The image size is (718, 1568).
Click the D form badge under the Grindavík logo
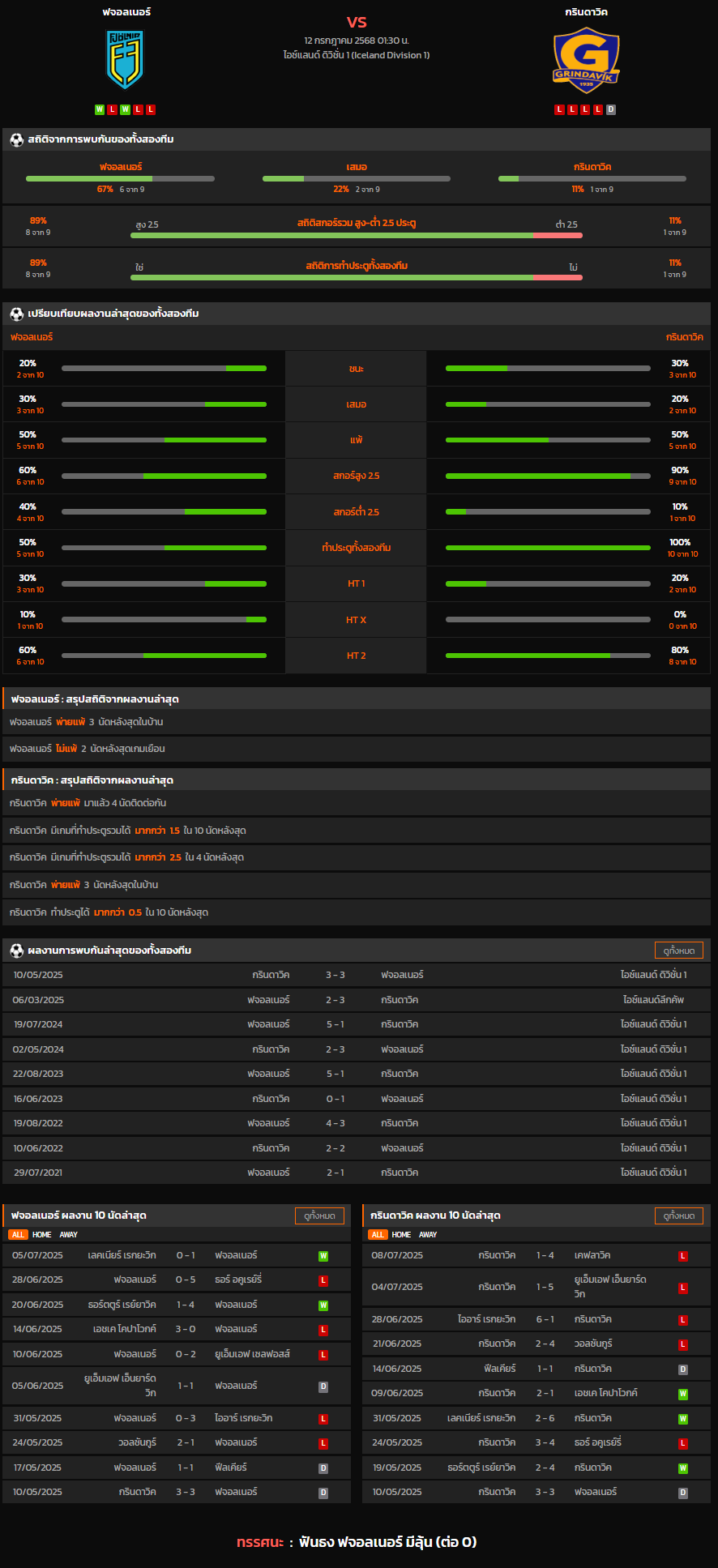point(611,109)
